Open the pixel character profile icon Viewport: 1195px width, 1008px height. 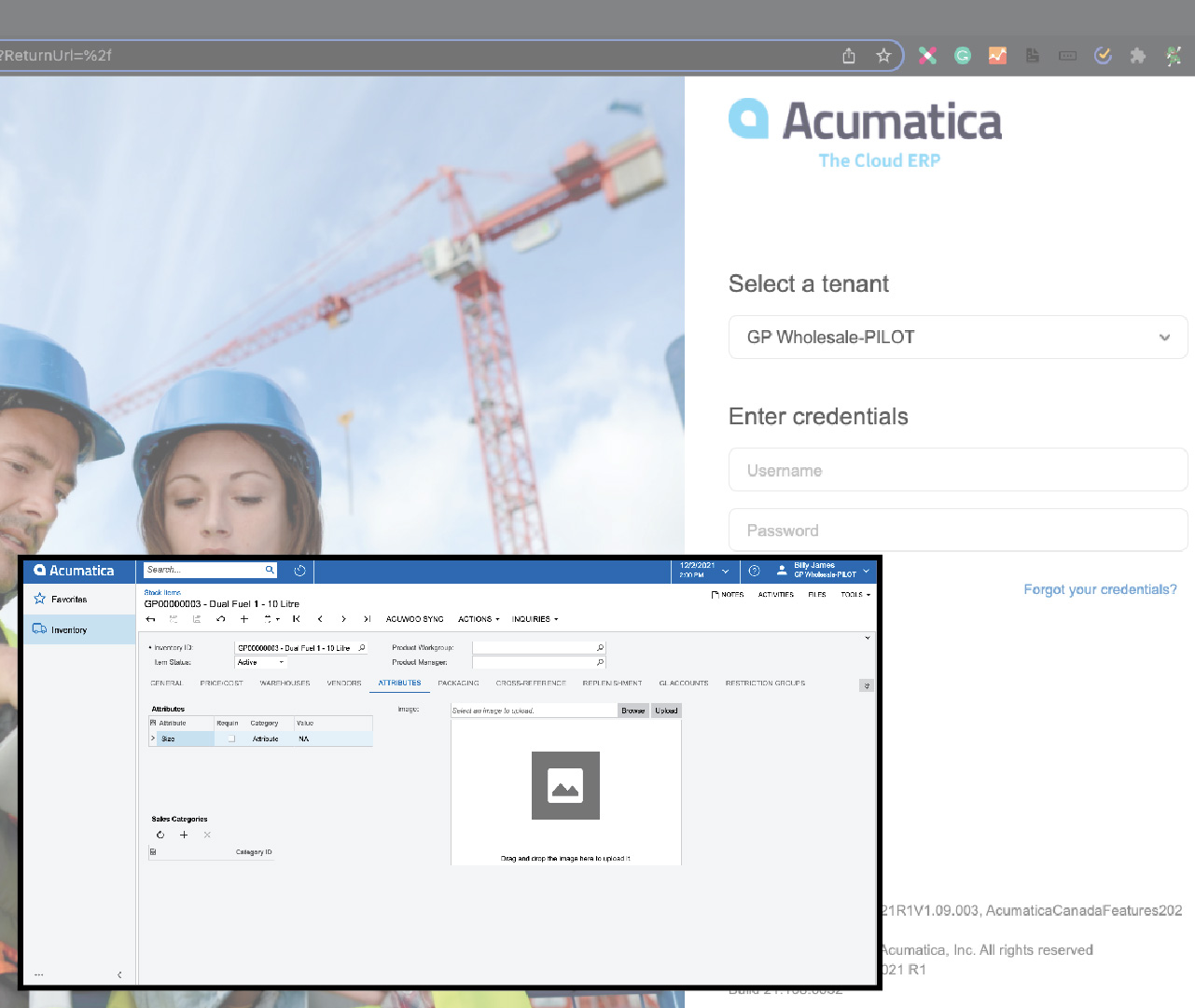pyautogui.click(x=1174, y=56)
